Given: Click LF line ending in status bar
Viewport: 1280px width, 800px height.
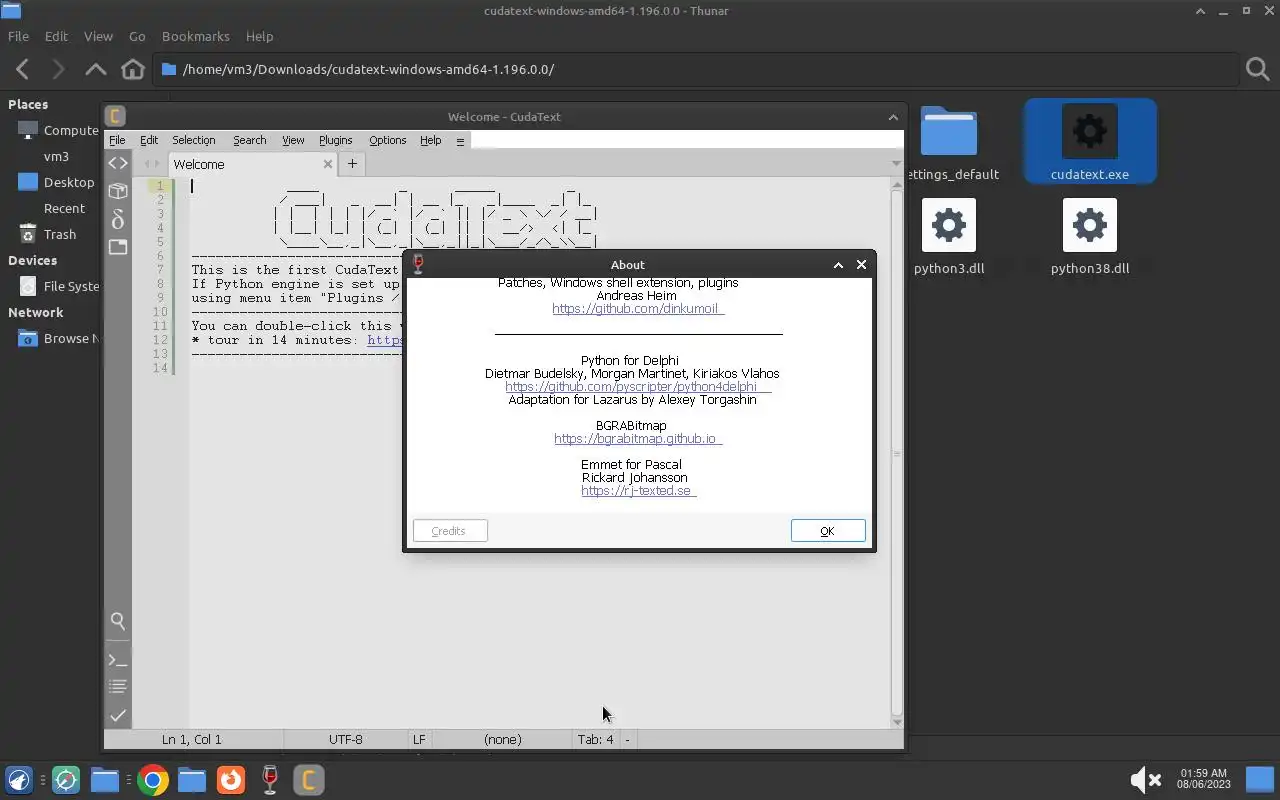Looking at the screenshot, I should (x=419, y=740).
